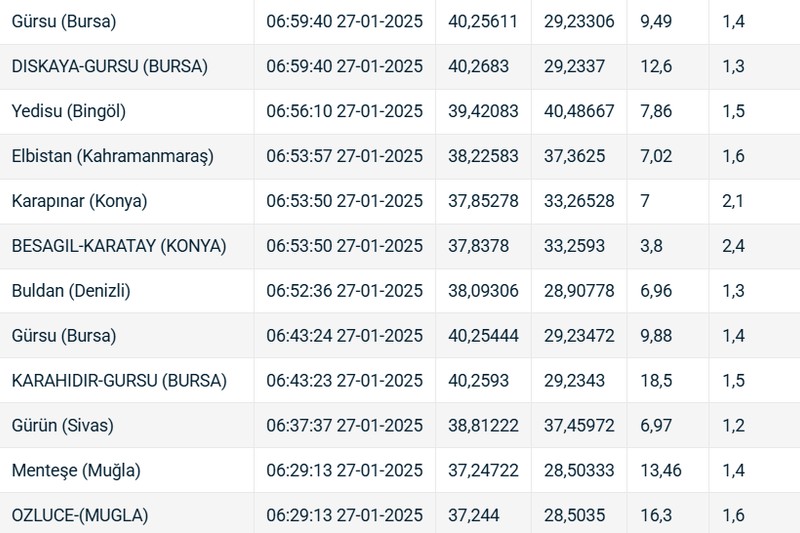
Task: Select the Buldan (Denizli) location cell
Action: [71, 291]
